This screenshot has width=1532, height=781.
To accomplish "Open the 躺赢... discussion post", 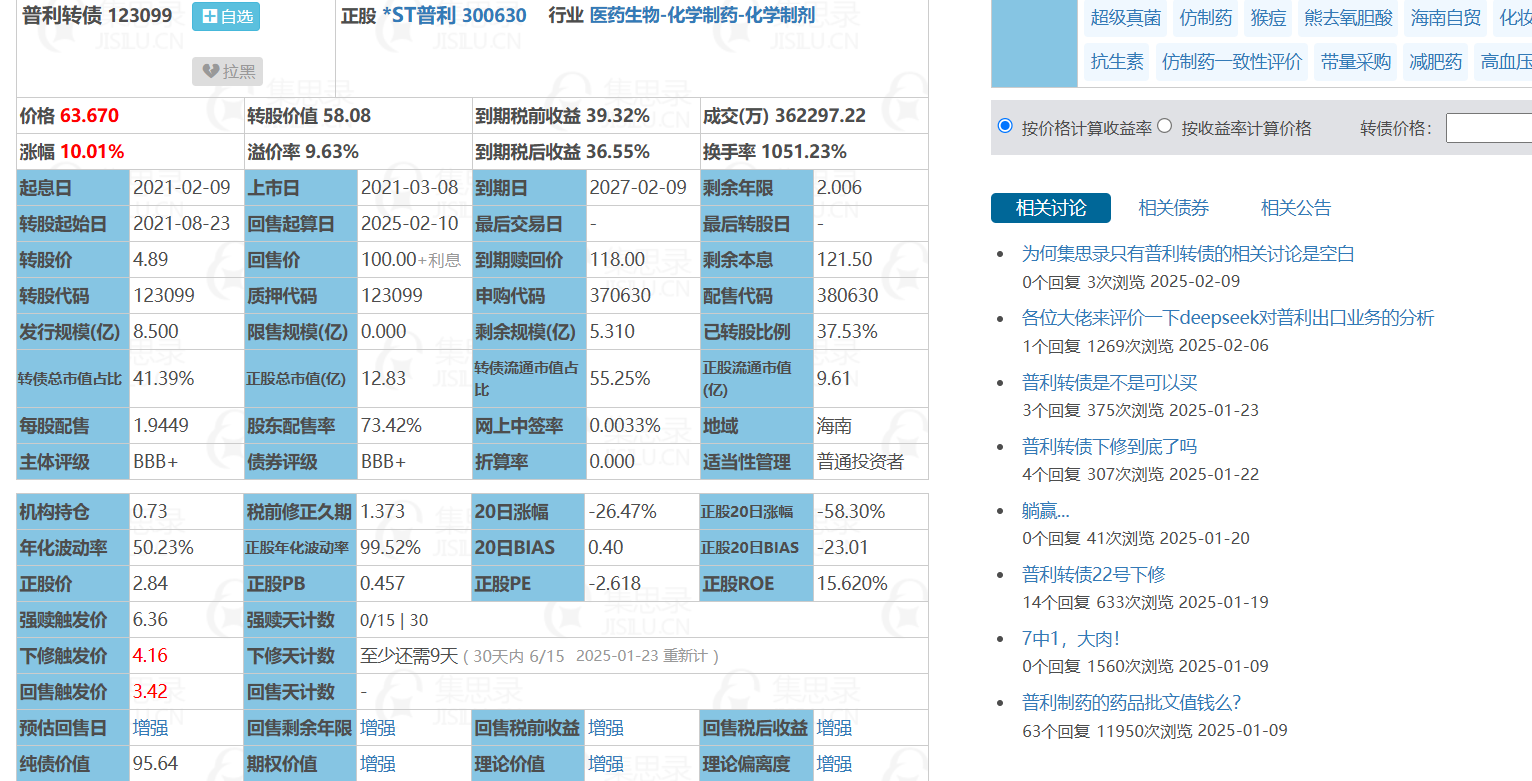I will click(1046, 511).
